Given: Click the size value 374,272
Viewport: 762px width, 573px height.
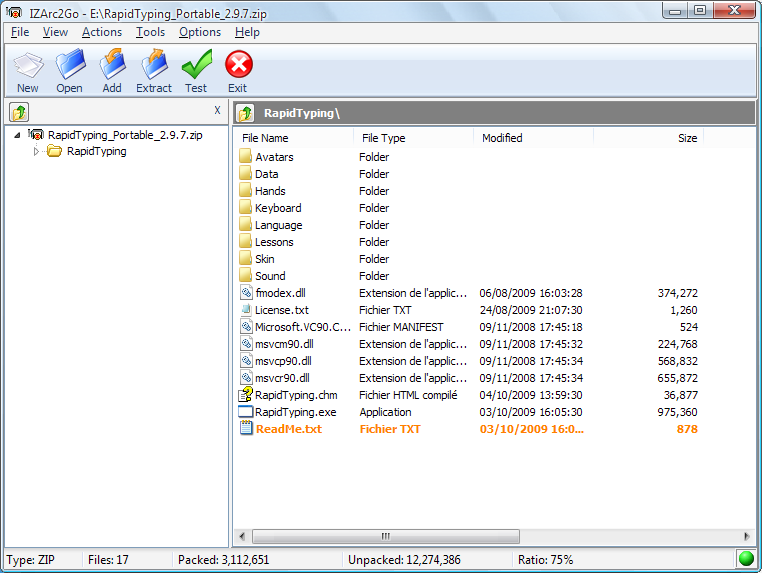Looking at the screenshot, I should (x=677, y=293).
